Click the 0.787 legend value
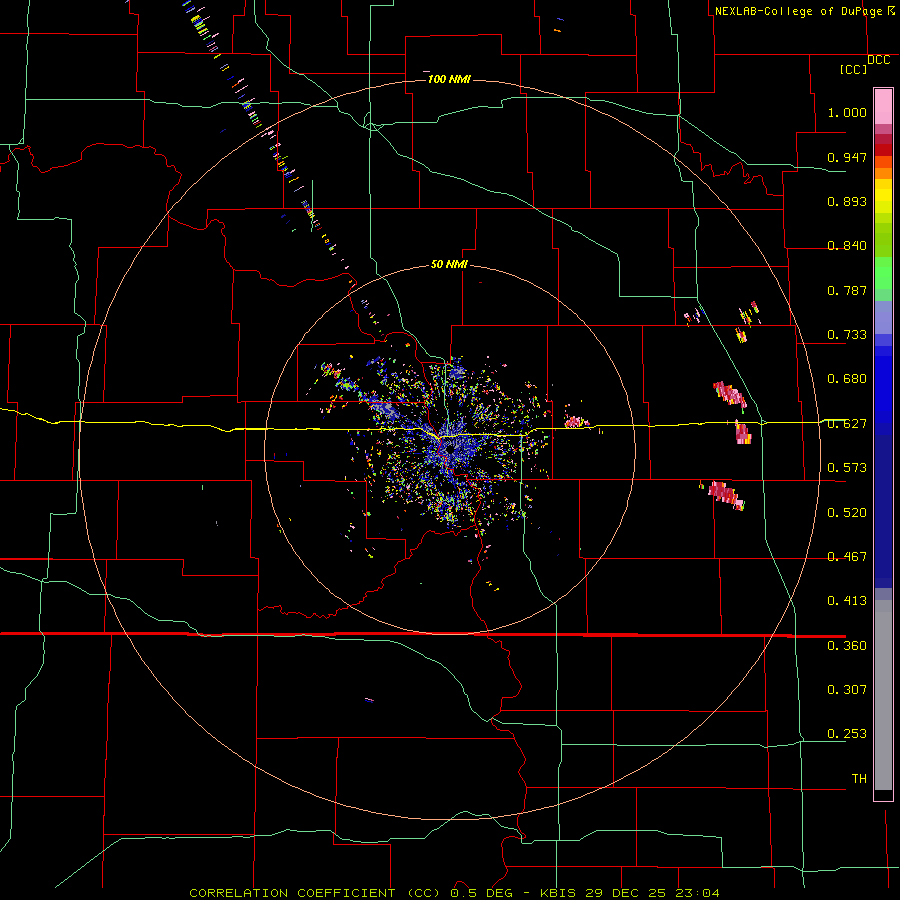 pyautogui.click(x=847, y=290)
